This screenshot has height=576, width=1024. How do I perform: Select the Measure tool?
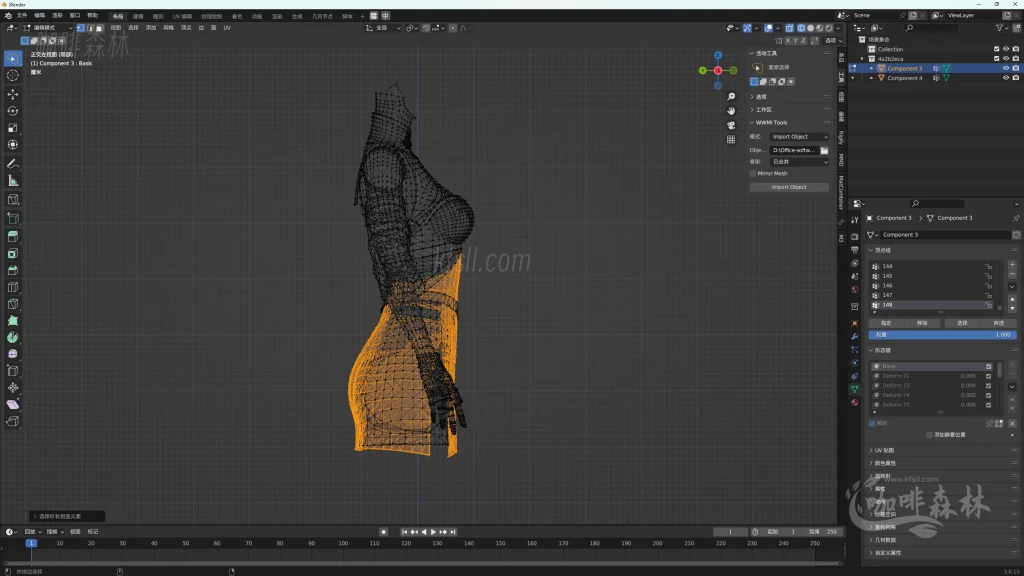(x=12, y=181)
